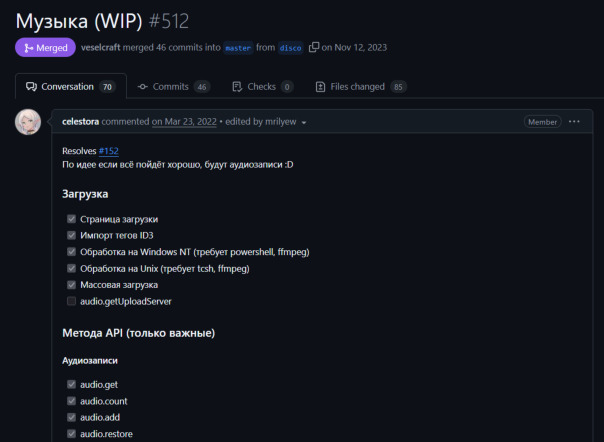Click the Files changed count badge 85
This screenshot has height=442, width=604.
[x=398, y=87]
